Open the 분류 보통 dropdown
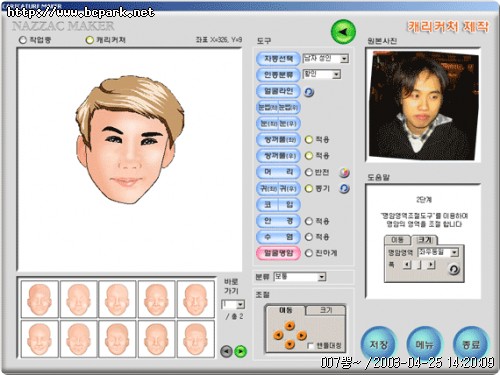Image resolution: width=500 pixels, height=375 pixels. click(299, 277)
